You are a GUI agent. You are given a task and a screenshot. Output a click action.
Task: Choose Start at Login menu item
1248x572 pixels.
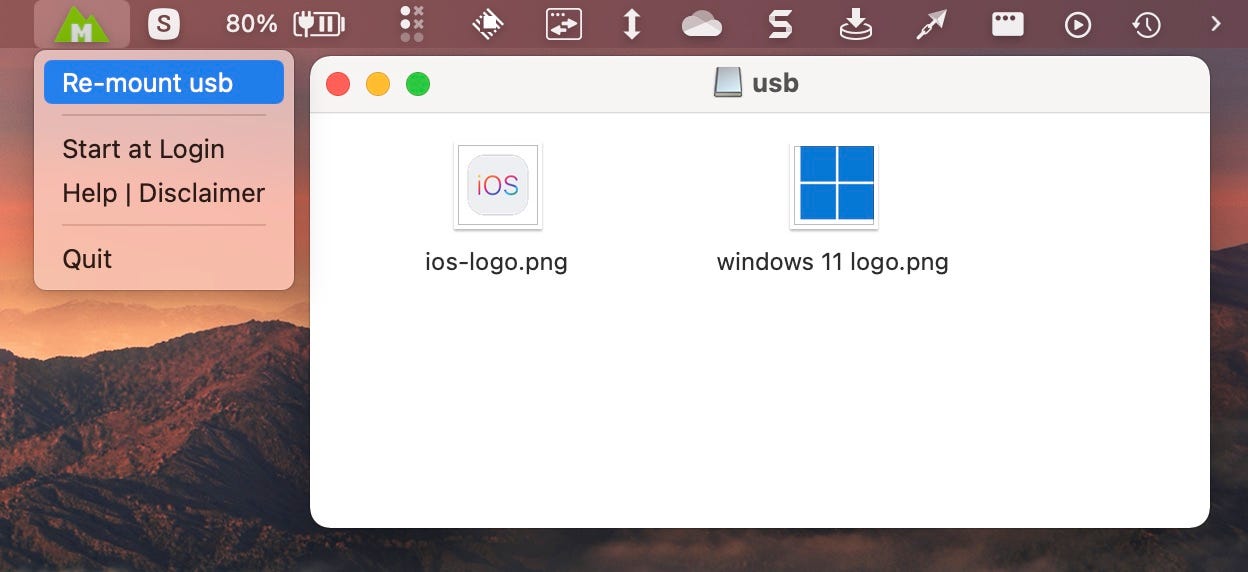coord(164,149)
